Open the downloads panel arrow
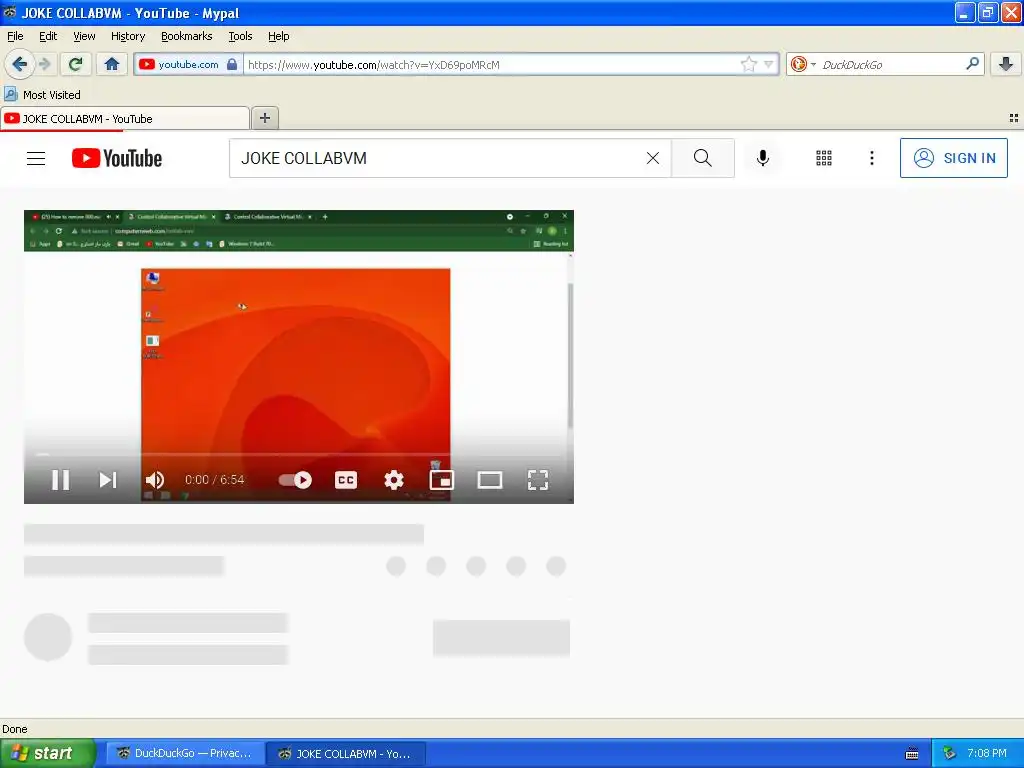Screen dimensions: 1024x768 (1006, 64)
